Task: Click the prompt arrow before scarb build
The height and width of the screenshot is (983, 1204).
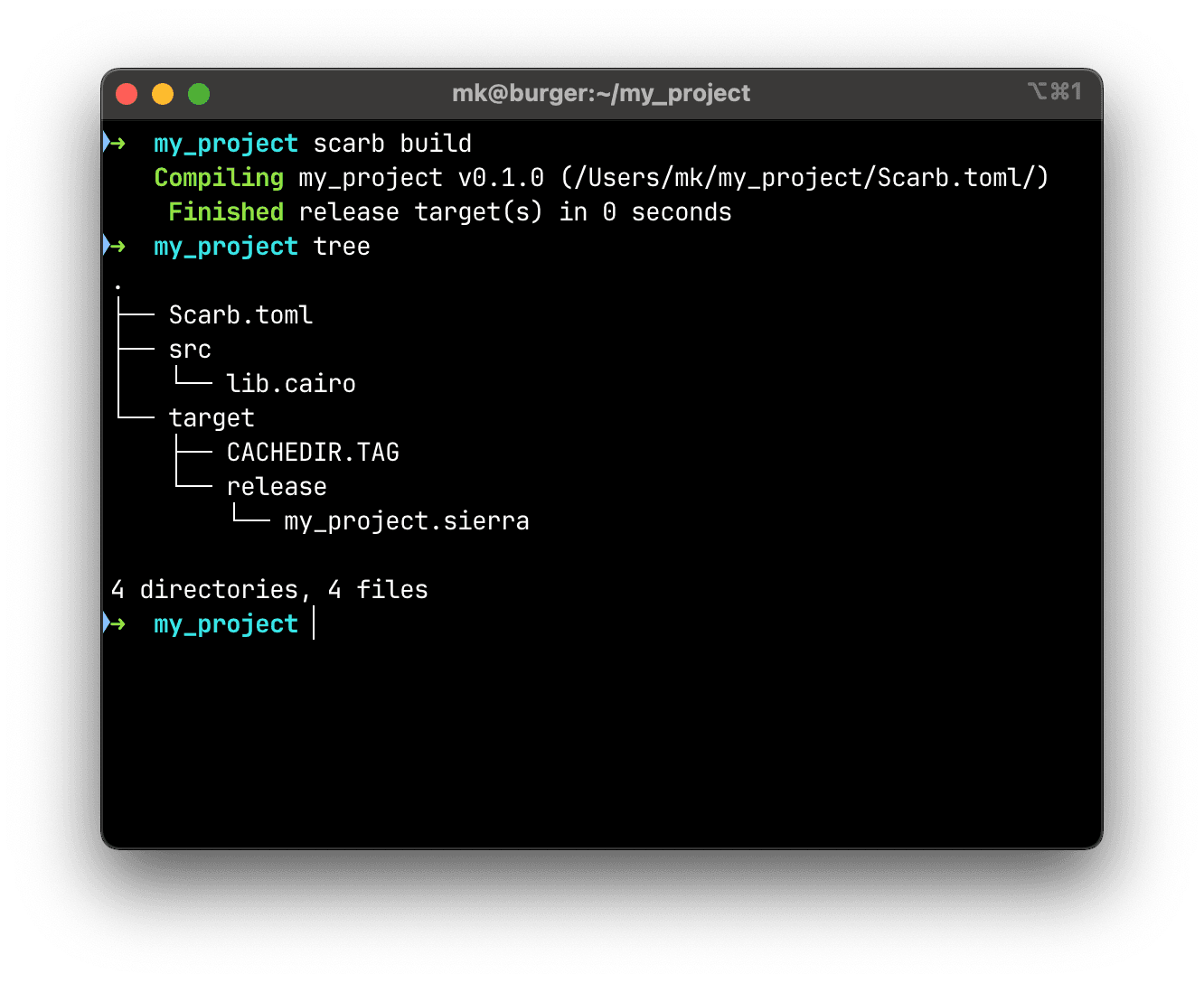Action: pyautogui.click(x=115, y=143)
